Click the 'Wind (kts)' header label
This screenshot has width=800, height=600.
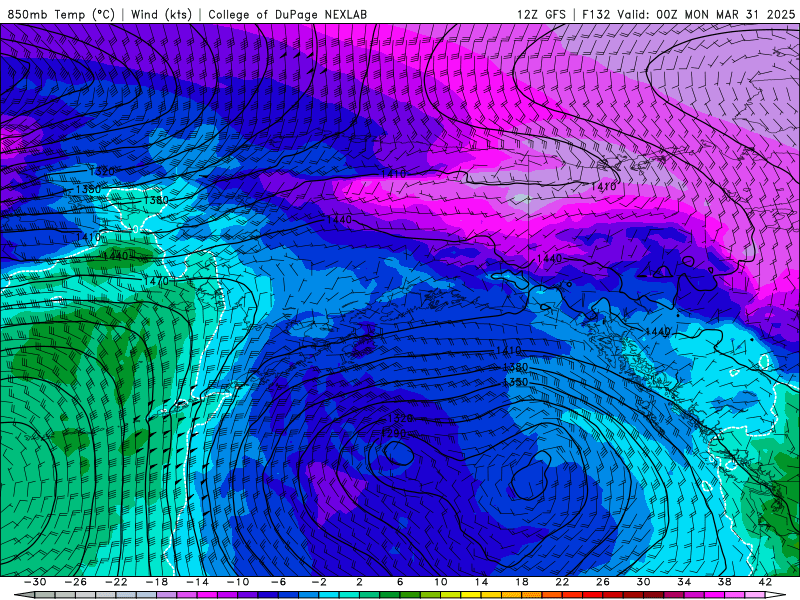(x=161, y=14)
